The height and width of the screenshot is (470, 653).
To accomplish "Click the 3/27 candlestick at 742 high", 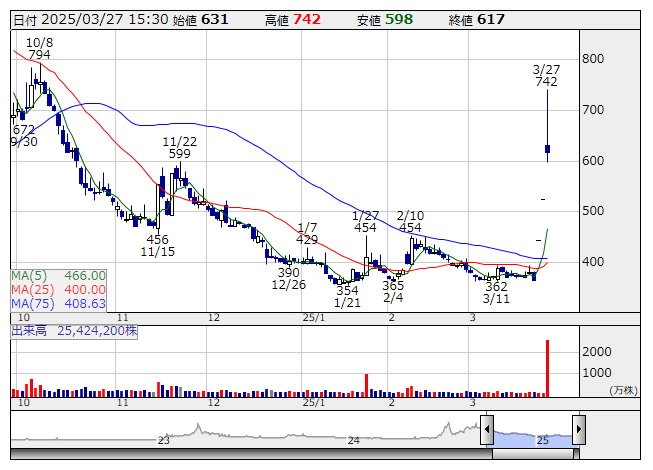I will coord(547,126).
